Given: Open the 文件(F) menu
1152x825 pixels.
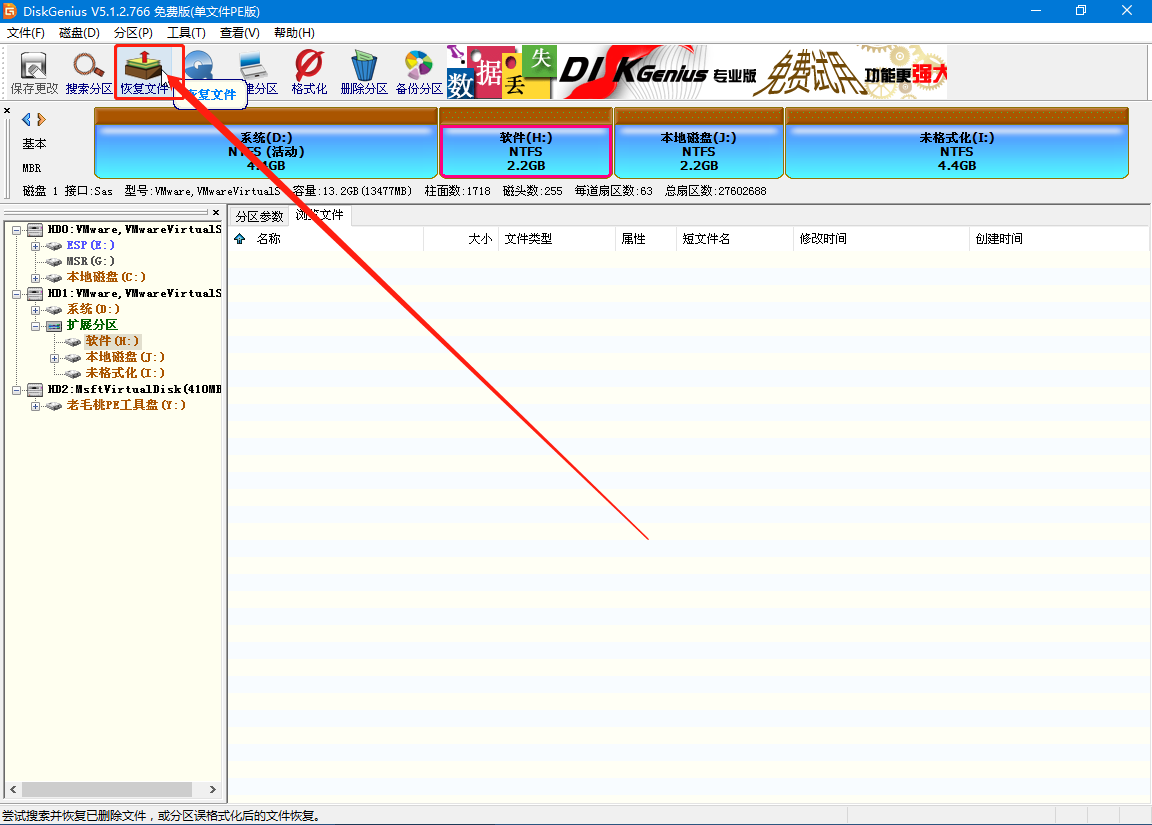Looking at the screenshot, I should [26, 32].
